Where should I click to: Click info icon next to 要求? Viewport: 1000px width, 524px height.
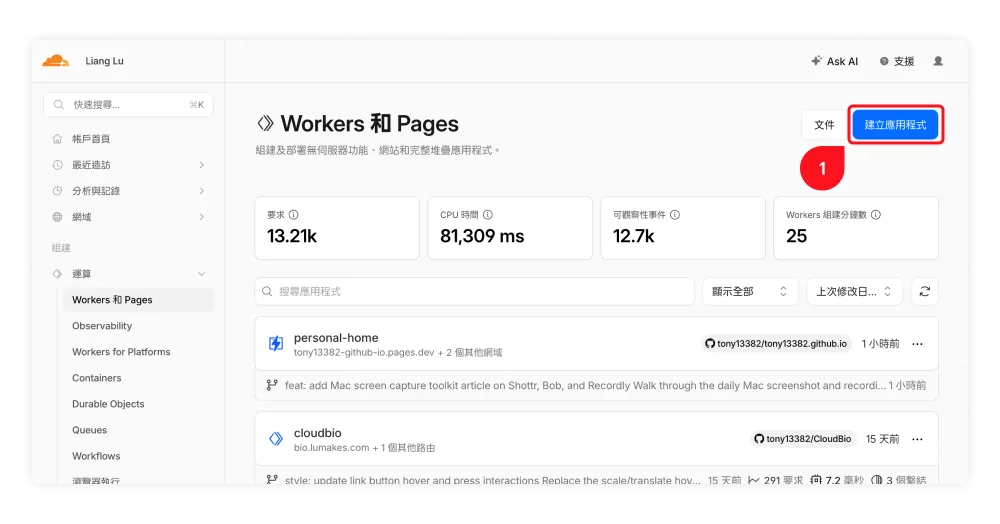(293, 215)
